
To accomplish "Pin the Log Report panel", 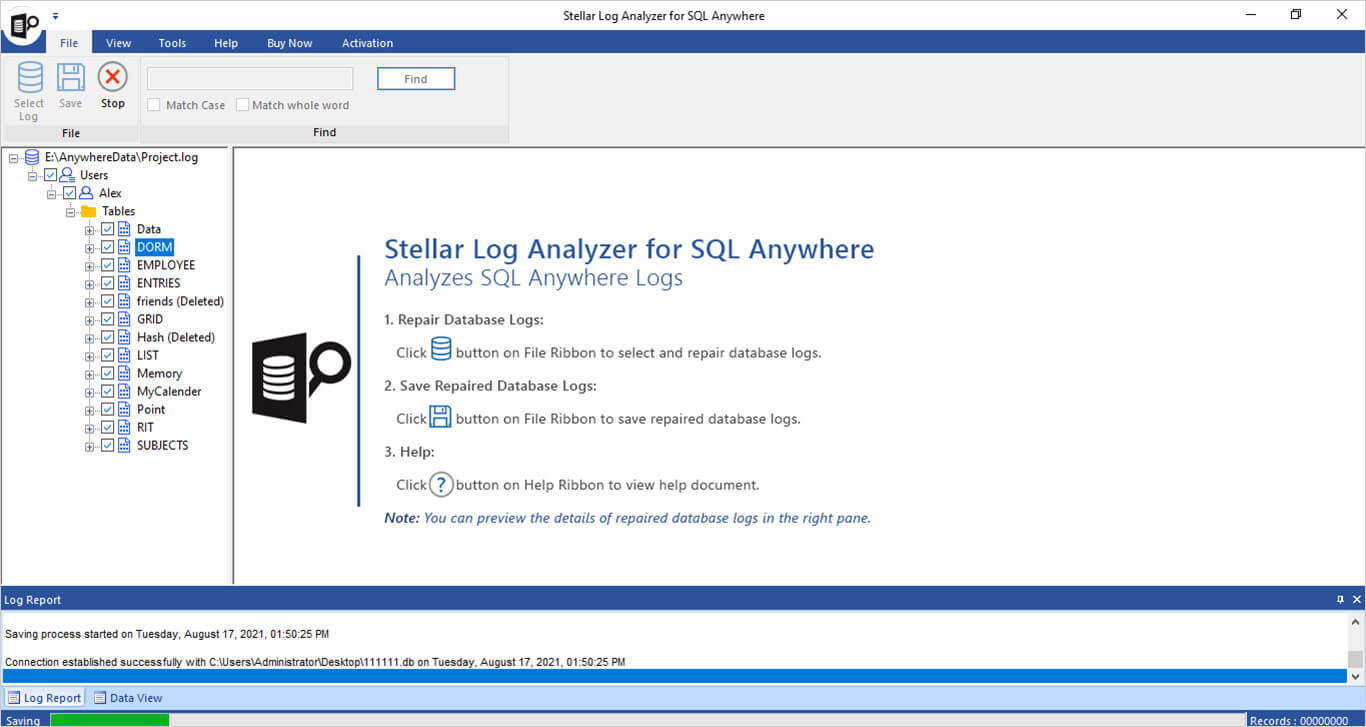I will click(x=1341, y=600).
